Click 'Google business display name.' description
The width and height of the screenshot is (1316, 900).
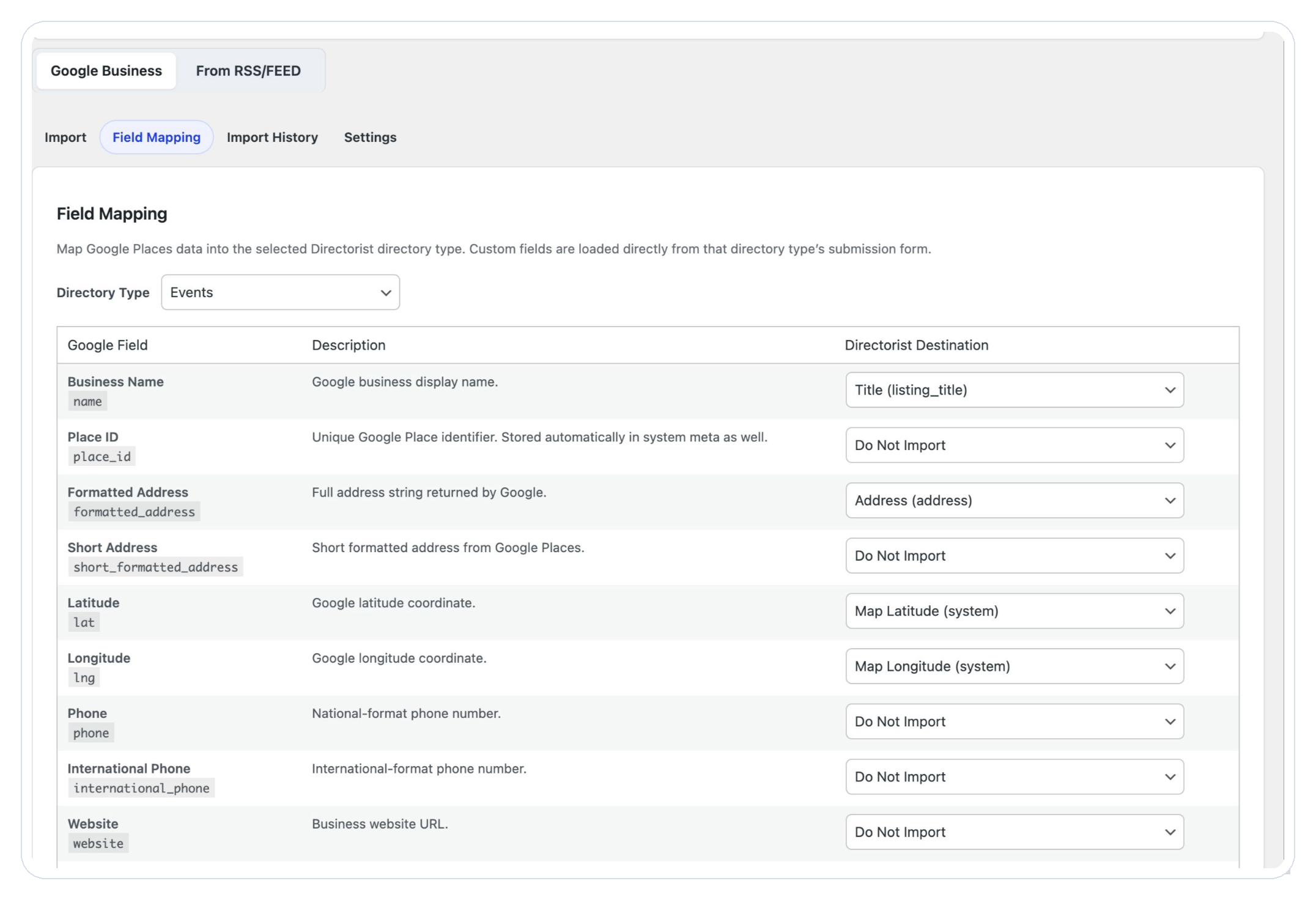click(405, 382)
